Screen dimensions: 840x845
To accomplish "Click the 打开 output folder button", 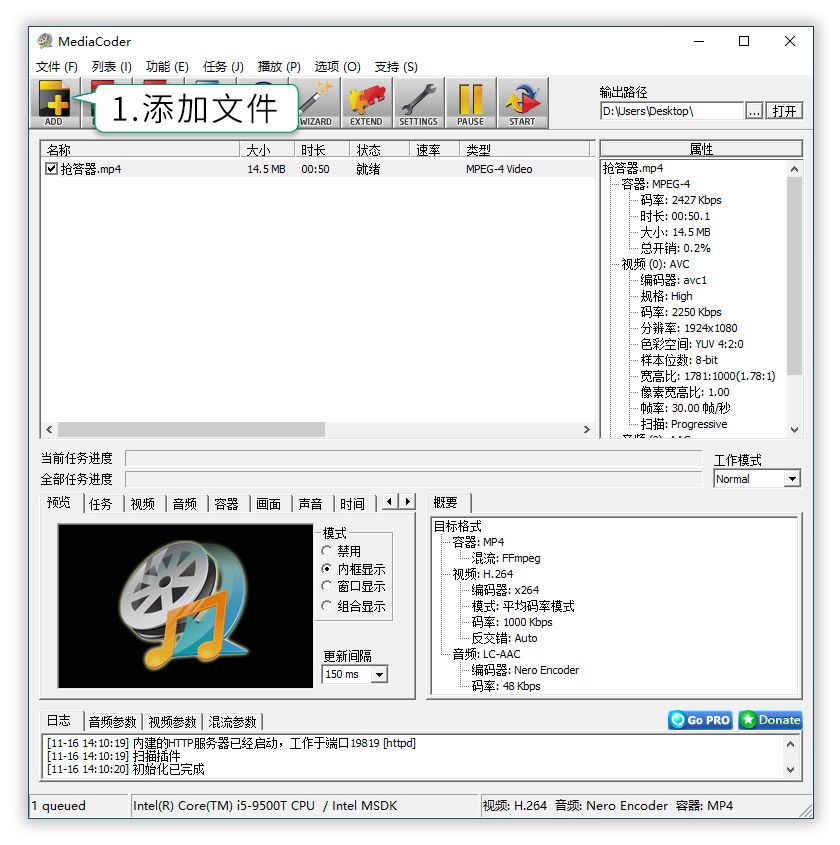I will tap(784, 111).
